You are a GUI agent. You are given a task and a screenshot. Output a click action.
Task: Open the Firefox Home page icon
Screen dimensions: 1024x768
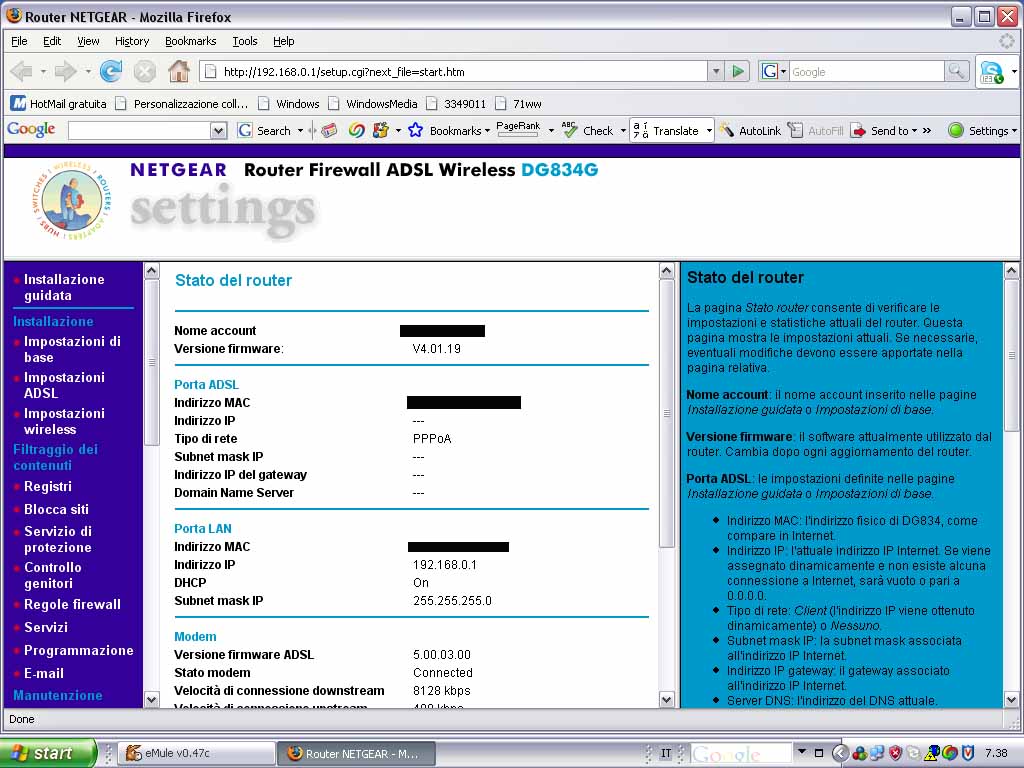178,71
